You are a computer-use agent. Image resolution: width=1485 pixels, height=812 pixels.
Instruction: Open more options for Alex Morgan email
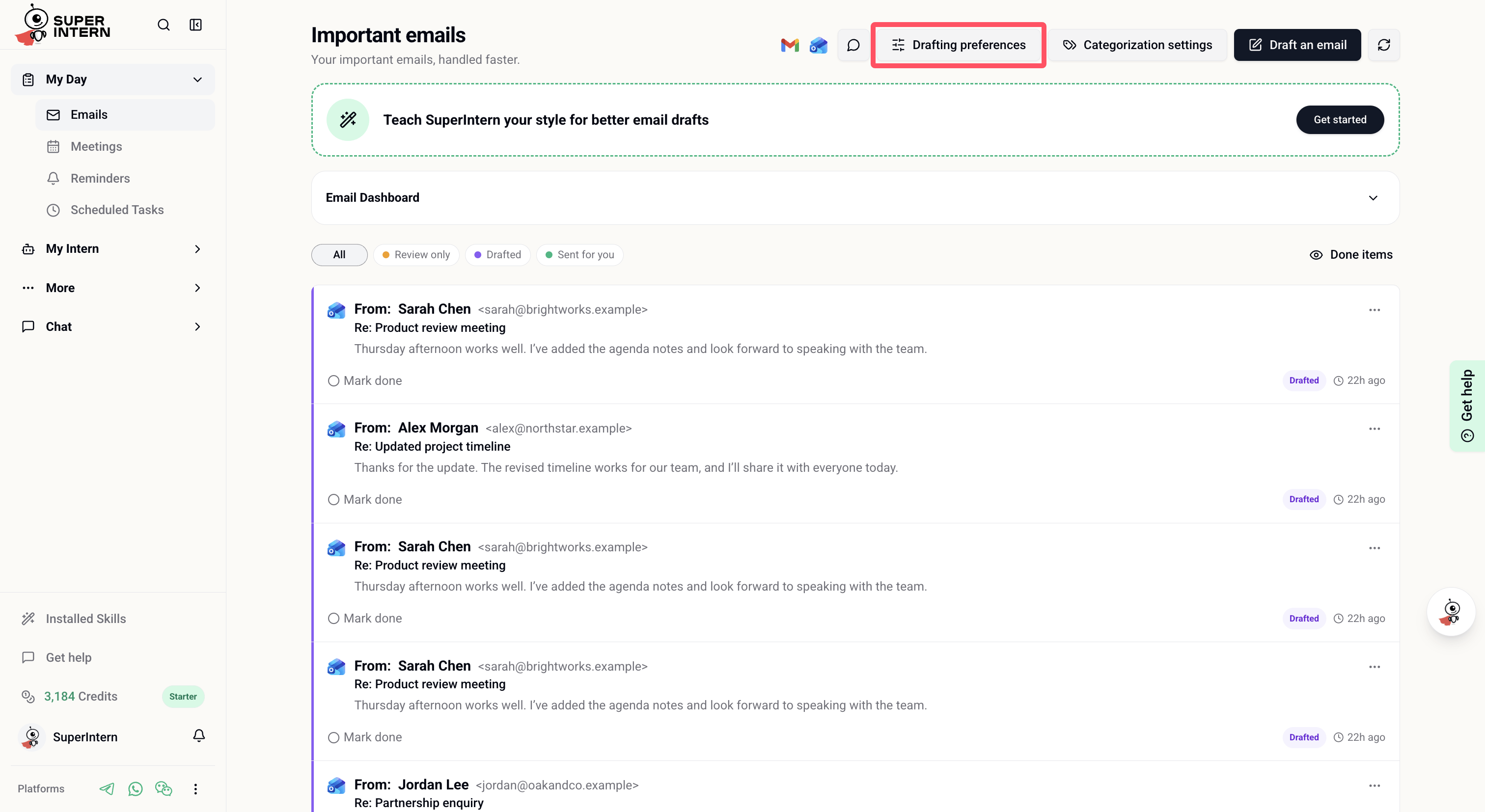pyautogui.click(x=1375, y=429)
